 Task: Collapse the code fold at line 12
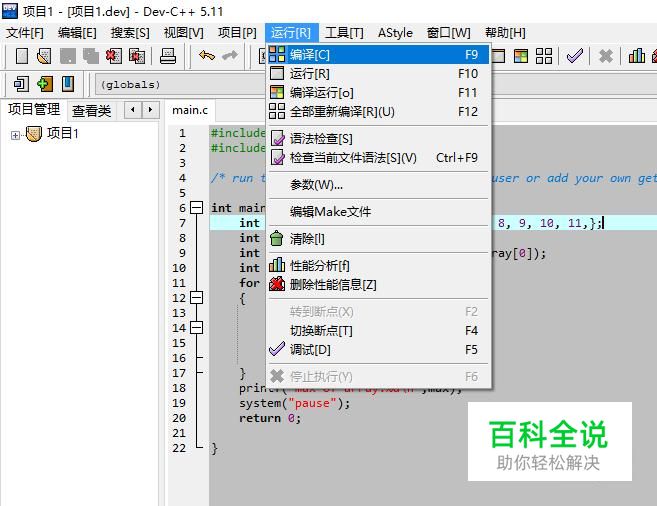pyautogui.click(x=197, y=298)
